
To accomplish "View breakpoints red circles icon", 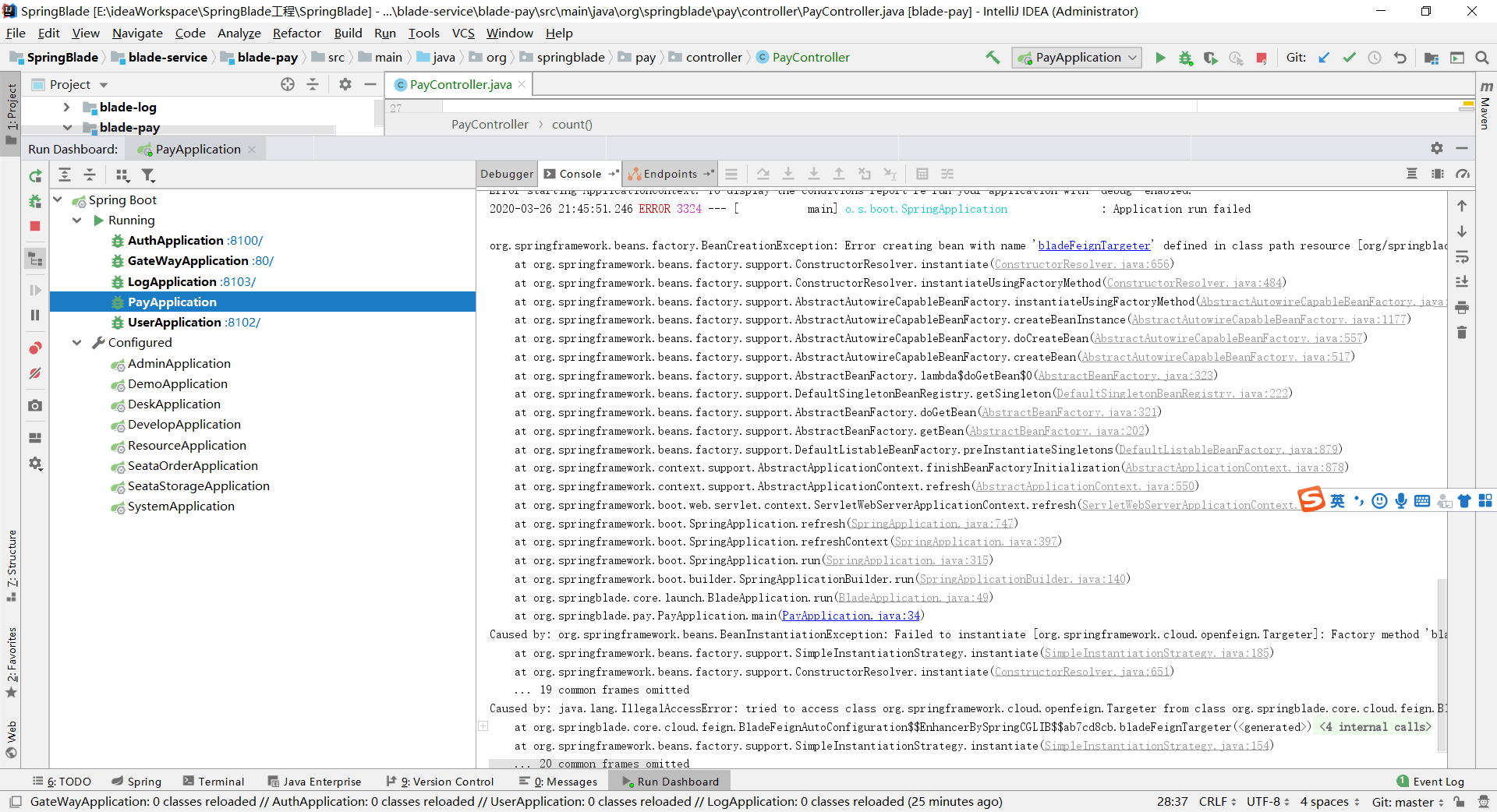I will click(x=35, y=348).
